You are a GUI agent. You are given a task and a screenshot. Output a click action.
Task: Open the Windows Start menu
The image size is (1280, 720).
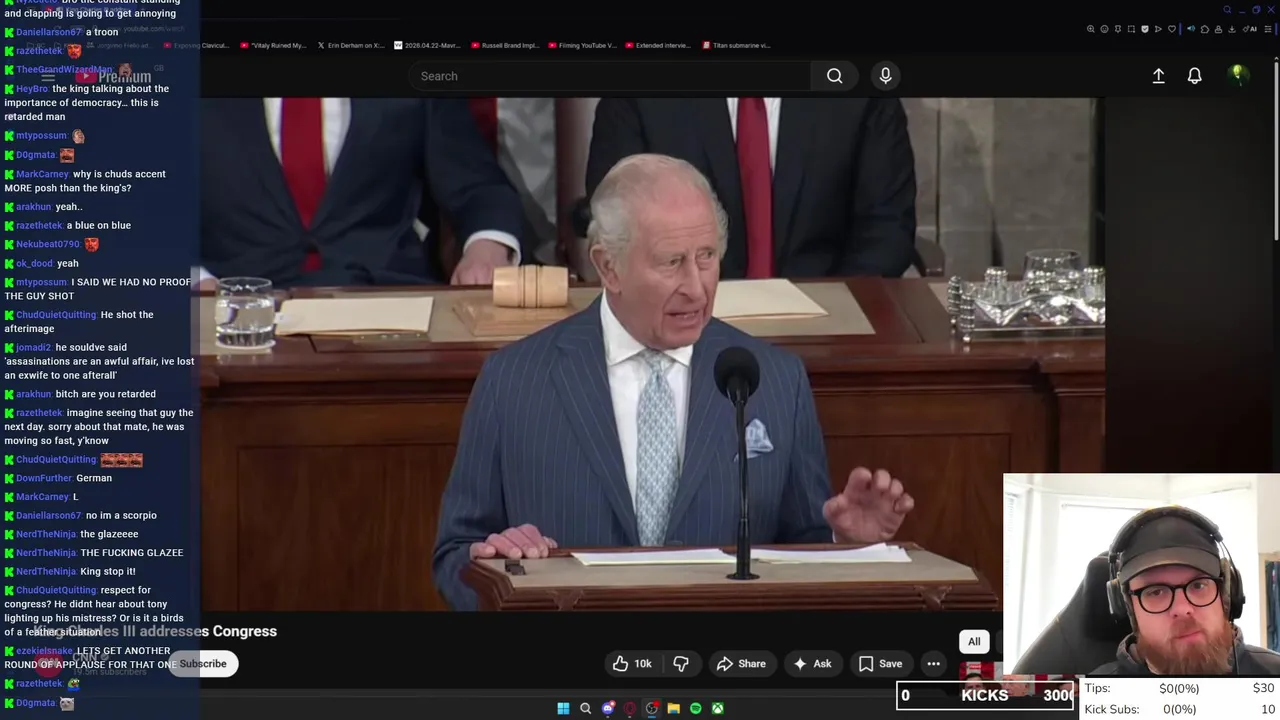click(563, 708)
